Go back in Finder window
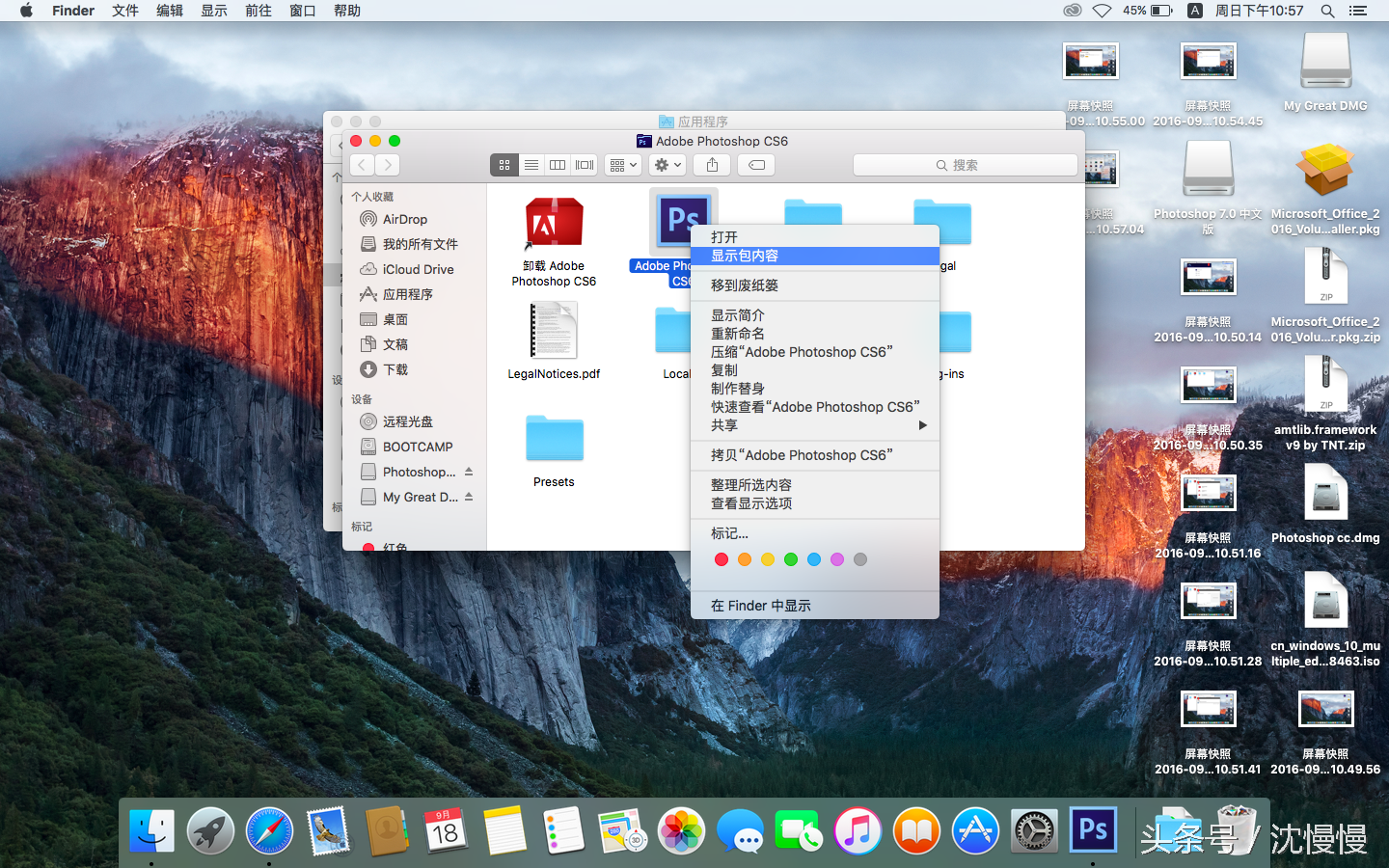1389x868 pixels. 363,165
